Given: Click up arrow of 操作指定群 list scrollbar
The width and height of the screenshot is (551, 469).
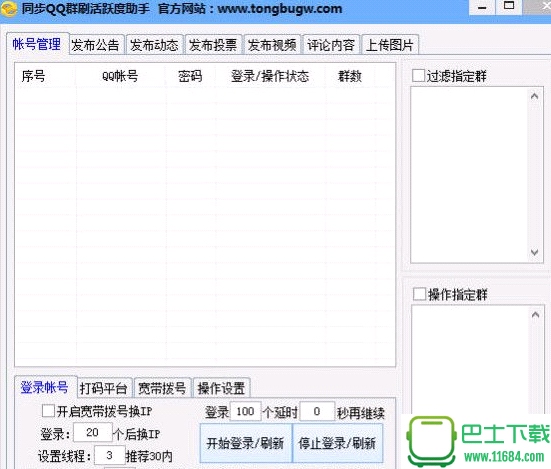Looking at the screenshot, I should point(535,315).
